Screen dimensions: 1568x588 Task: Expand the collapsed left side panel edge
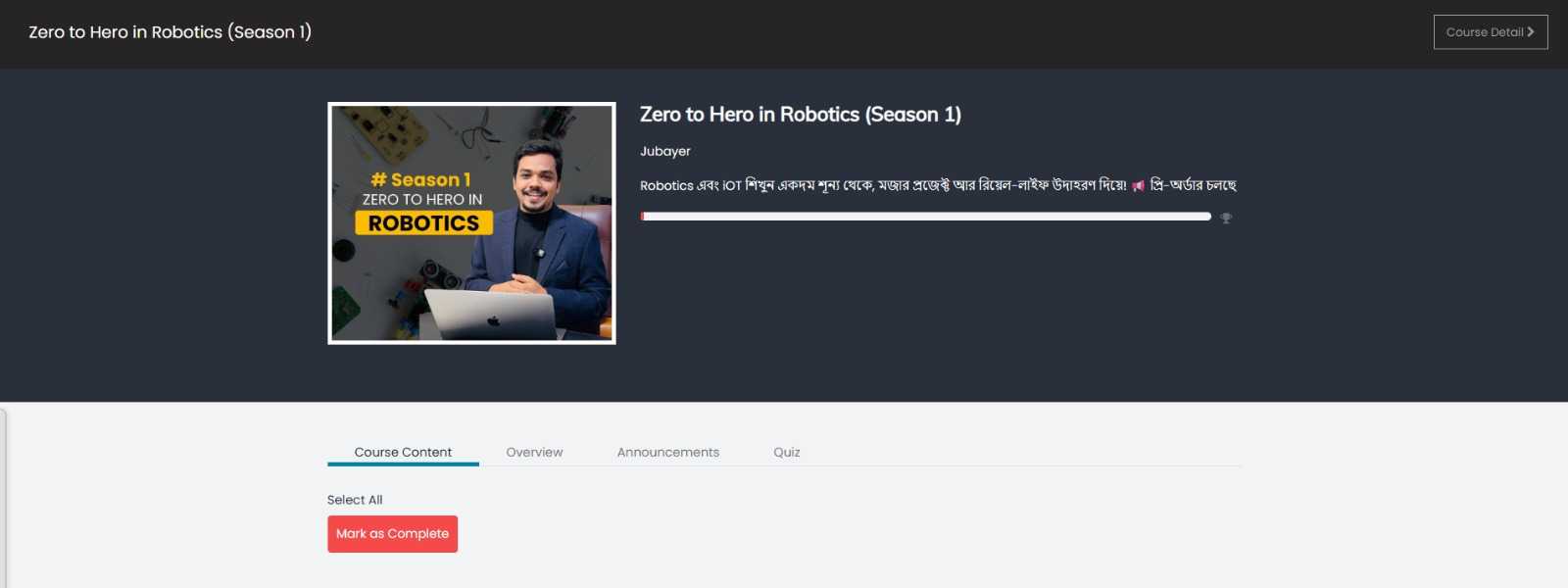point(4,499)
